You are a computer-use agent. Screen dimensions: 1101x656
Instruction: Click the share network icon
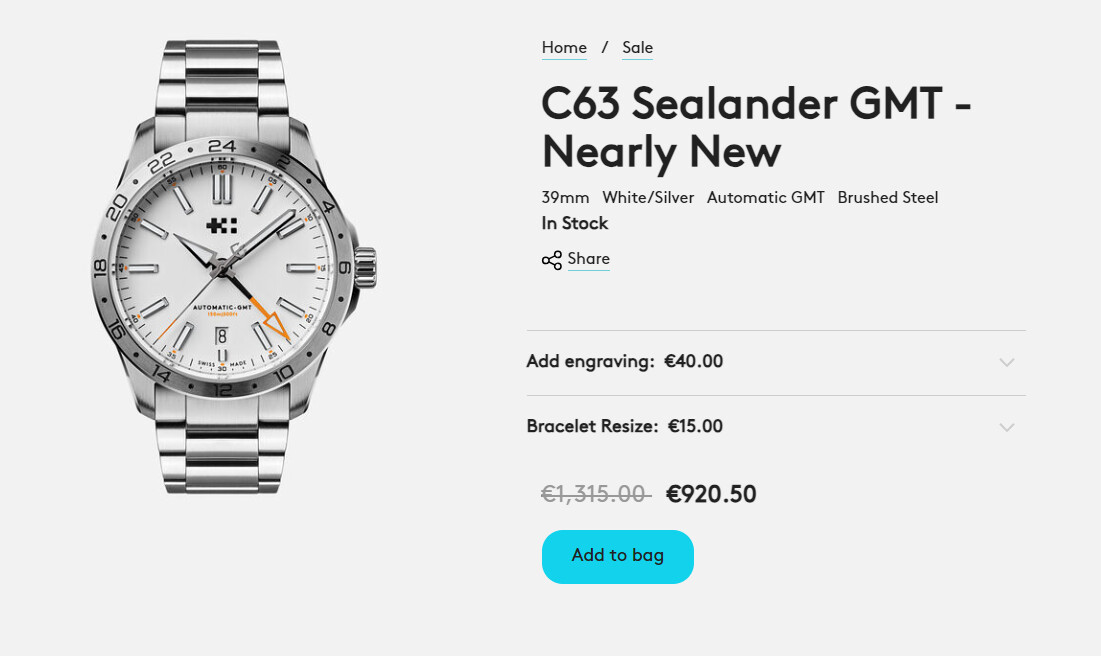pos(552,261)
